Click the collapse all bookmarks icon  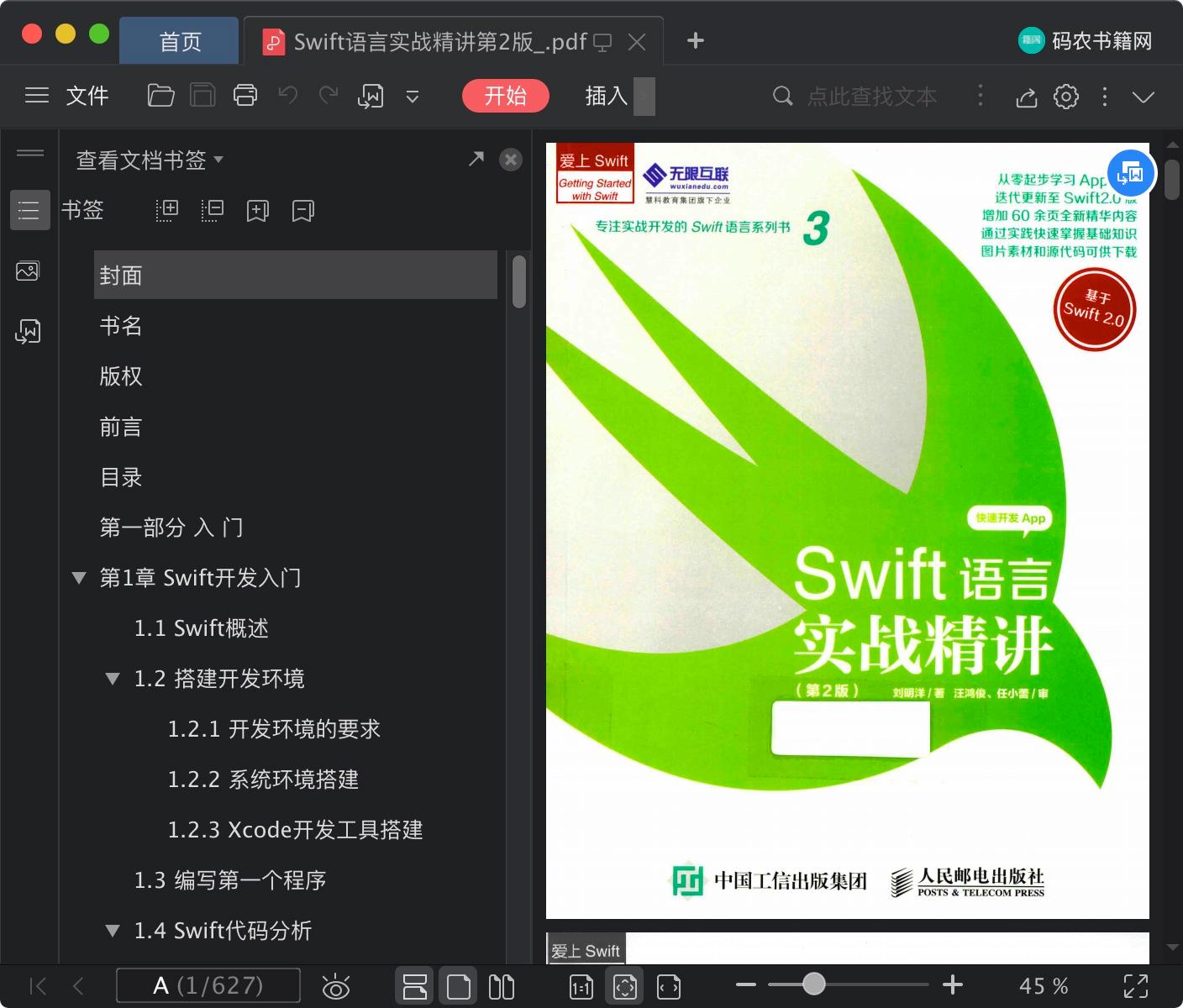click(x=213, y=210)
